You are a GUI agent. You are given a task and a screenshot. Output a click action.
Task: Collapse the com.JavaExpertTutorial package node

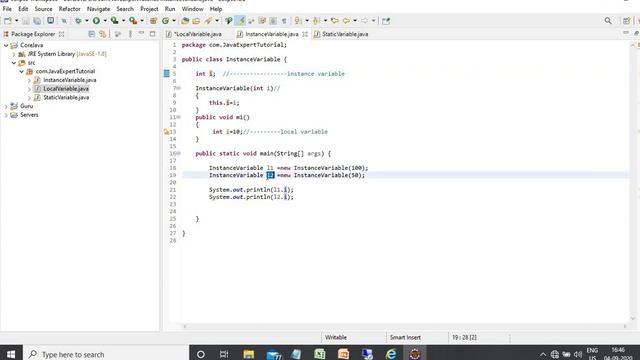pos(22,71)
